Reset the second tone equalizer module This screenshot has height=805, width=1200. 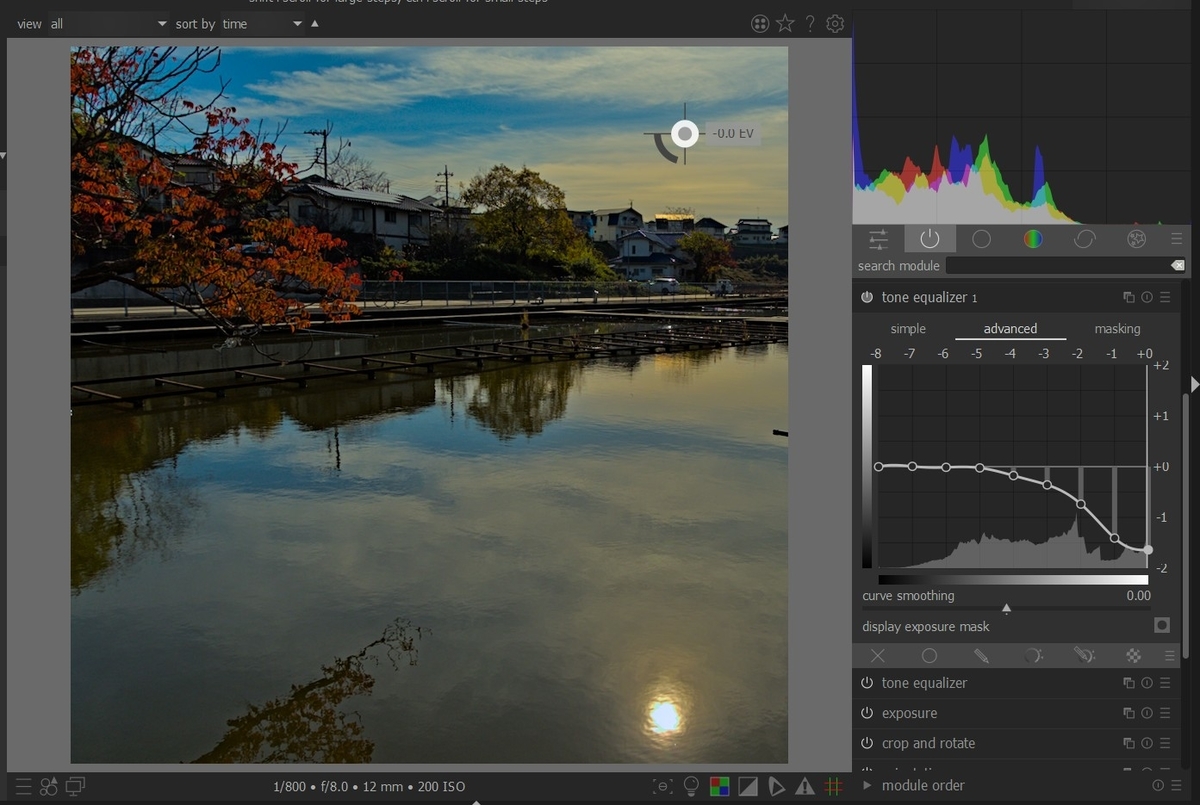pos(1147,683)
